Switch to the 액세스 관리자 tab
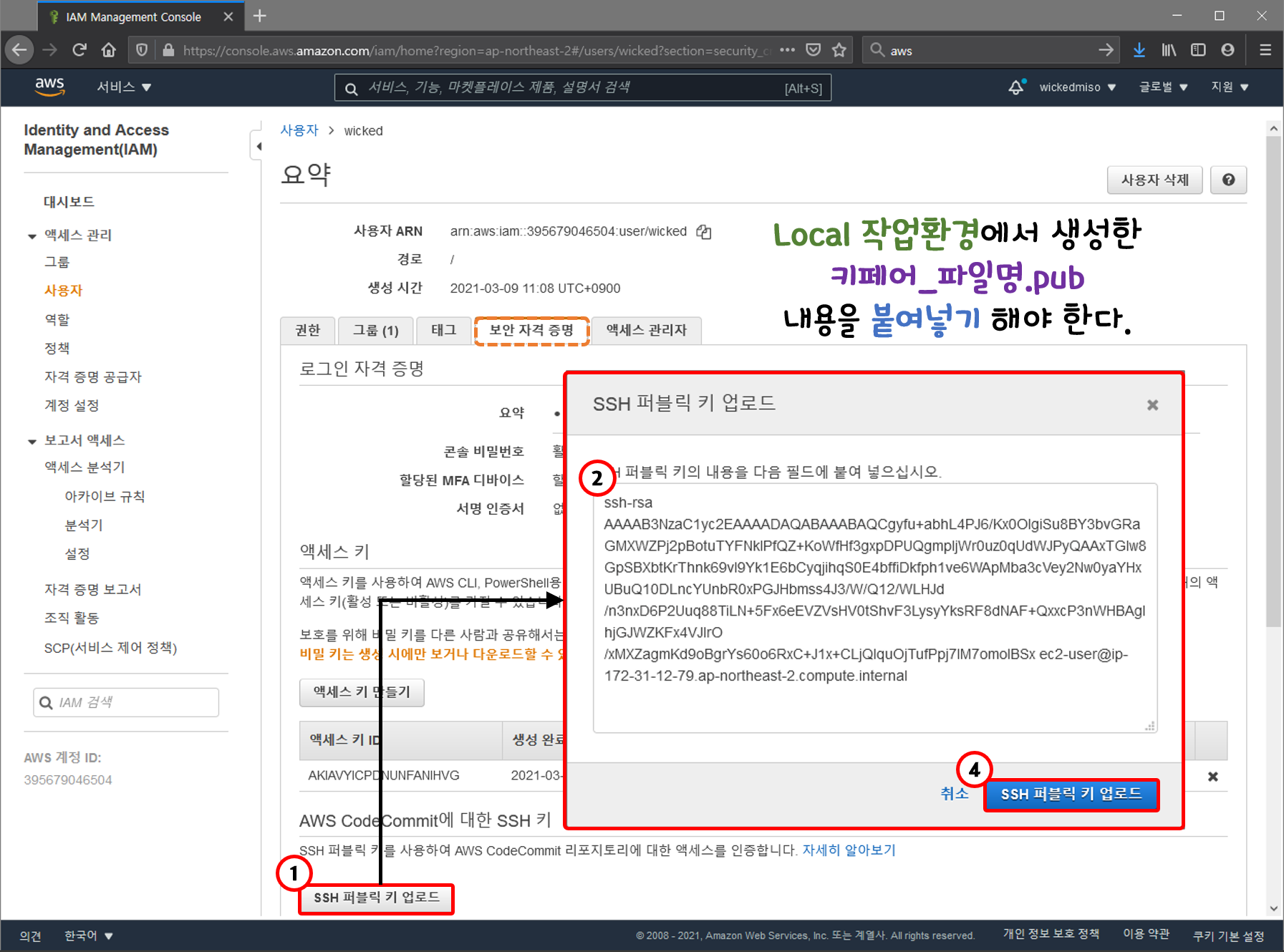Screen dimensions: 1284x952 [646, 330]
